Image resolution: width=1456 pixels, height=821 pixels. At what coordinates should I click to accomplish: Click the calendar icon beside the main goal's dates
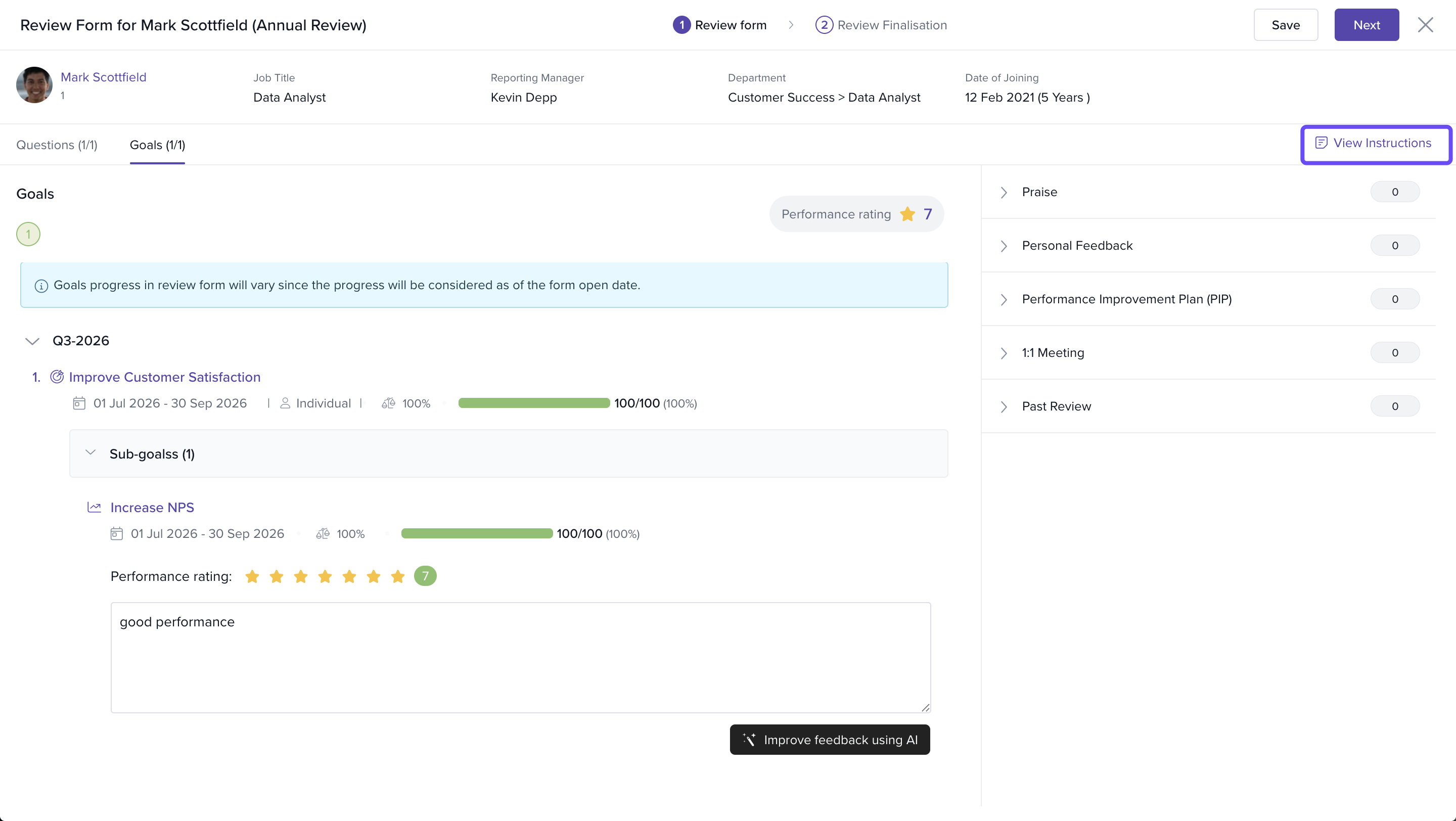point(79,403)
